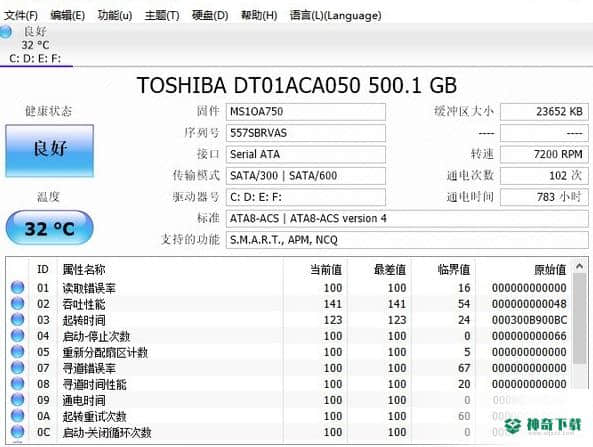Click raw value 000000000066
Viewport: 593px width, 447px height.
click(x=529, y=336)
